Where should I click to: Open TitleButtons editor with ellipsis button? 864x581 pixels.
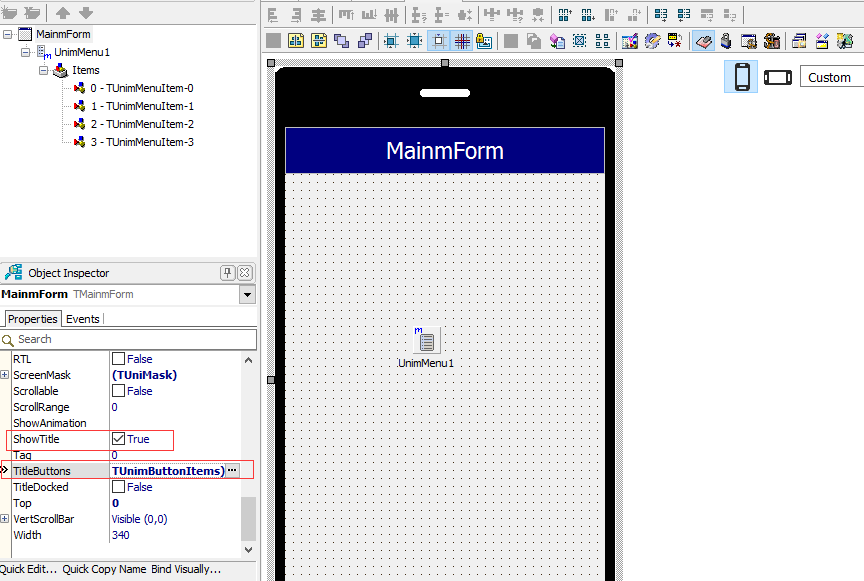(233, 470)
